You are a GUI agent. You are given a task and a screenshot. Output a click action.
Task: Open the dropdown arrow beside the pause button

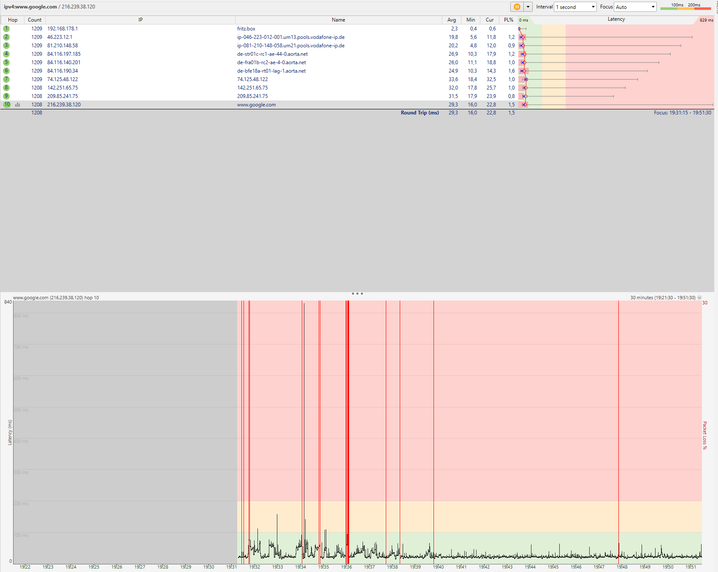(528, 7)
